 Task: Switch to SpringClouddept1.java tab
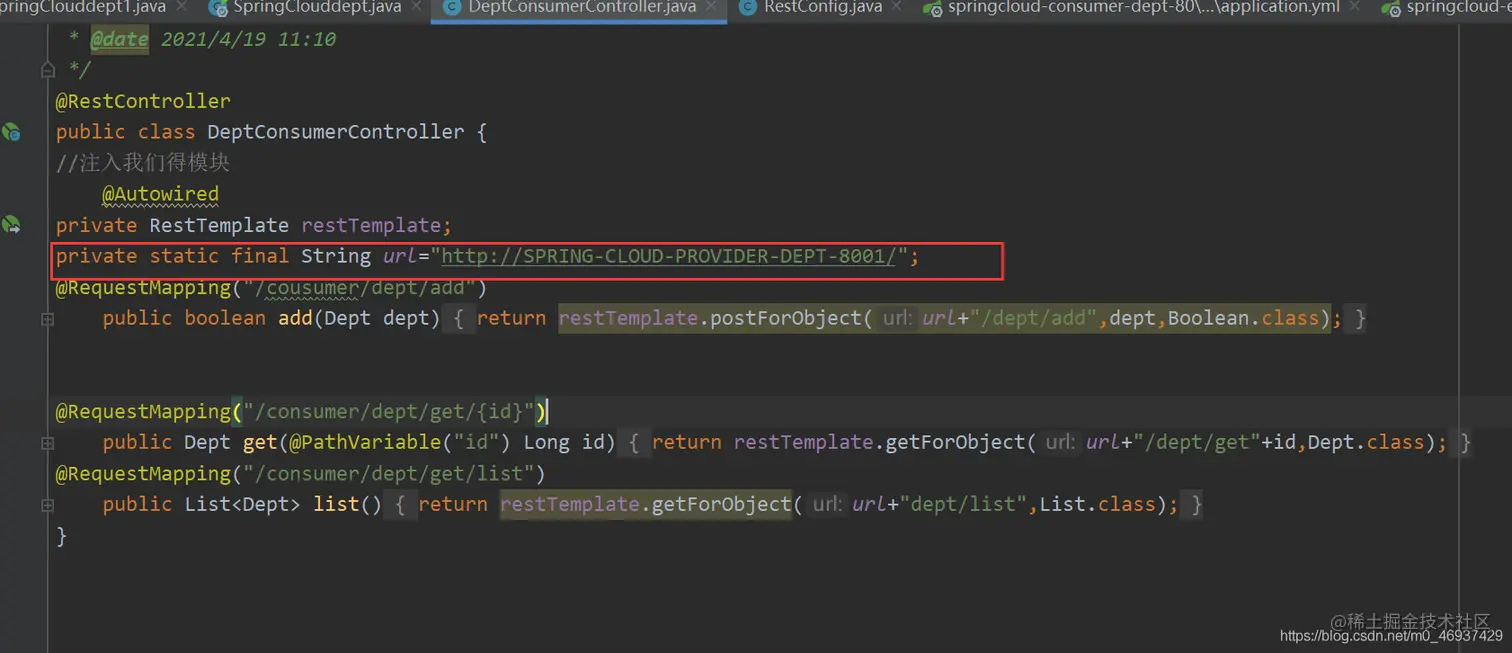[x=85, y=8]
